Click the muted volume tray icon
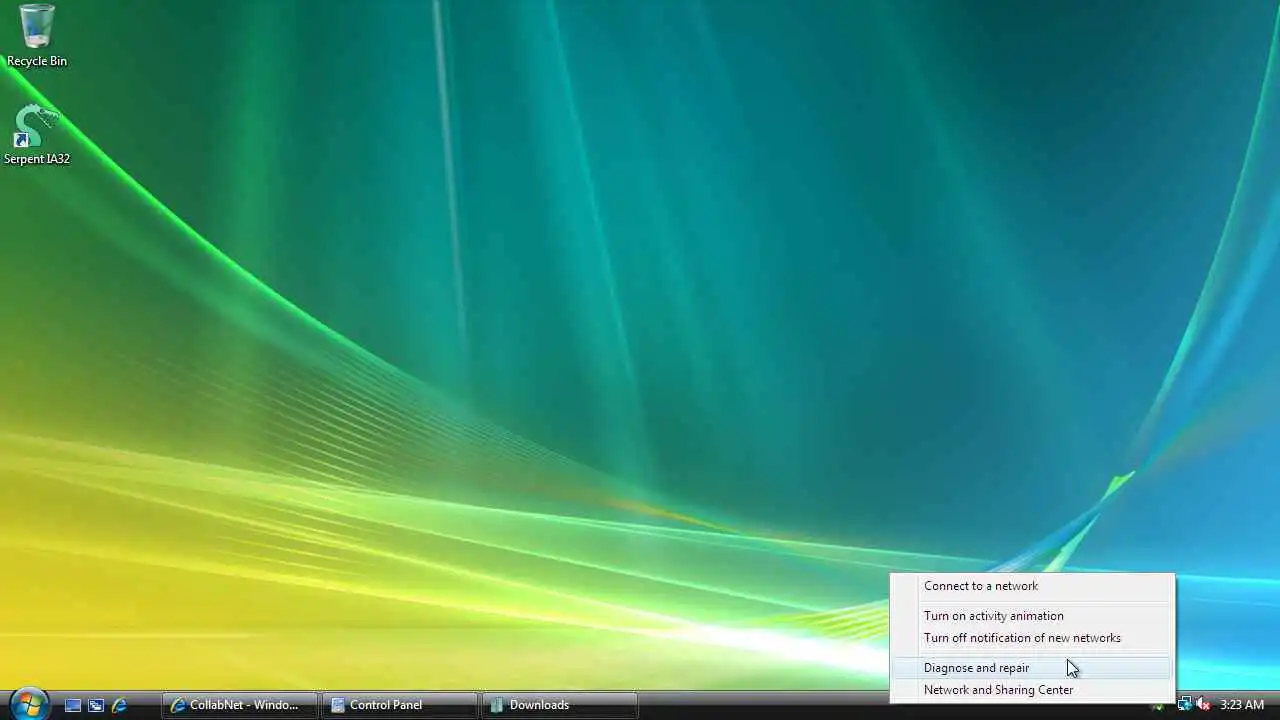 tap(1203, 705)
